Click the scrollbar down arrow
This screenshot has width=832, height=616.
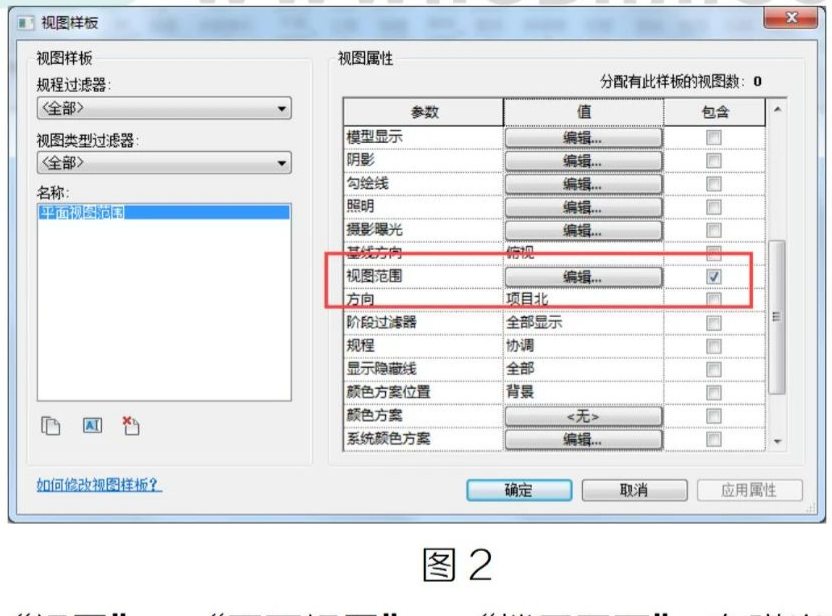(x=777, y=441)
